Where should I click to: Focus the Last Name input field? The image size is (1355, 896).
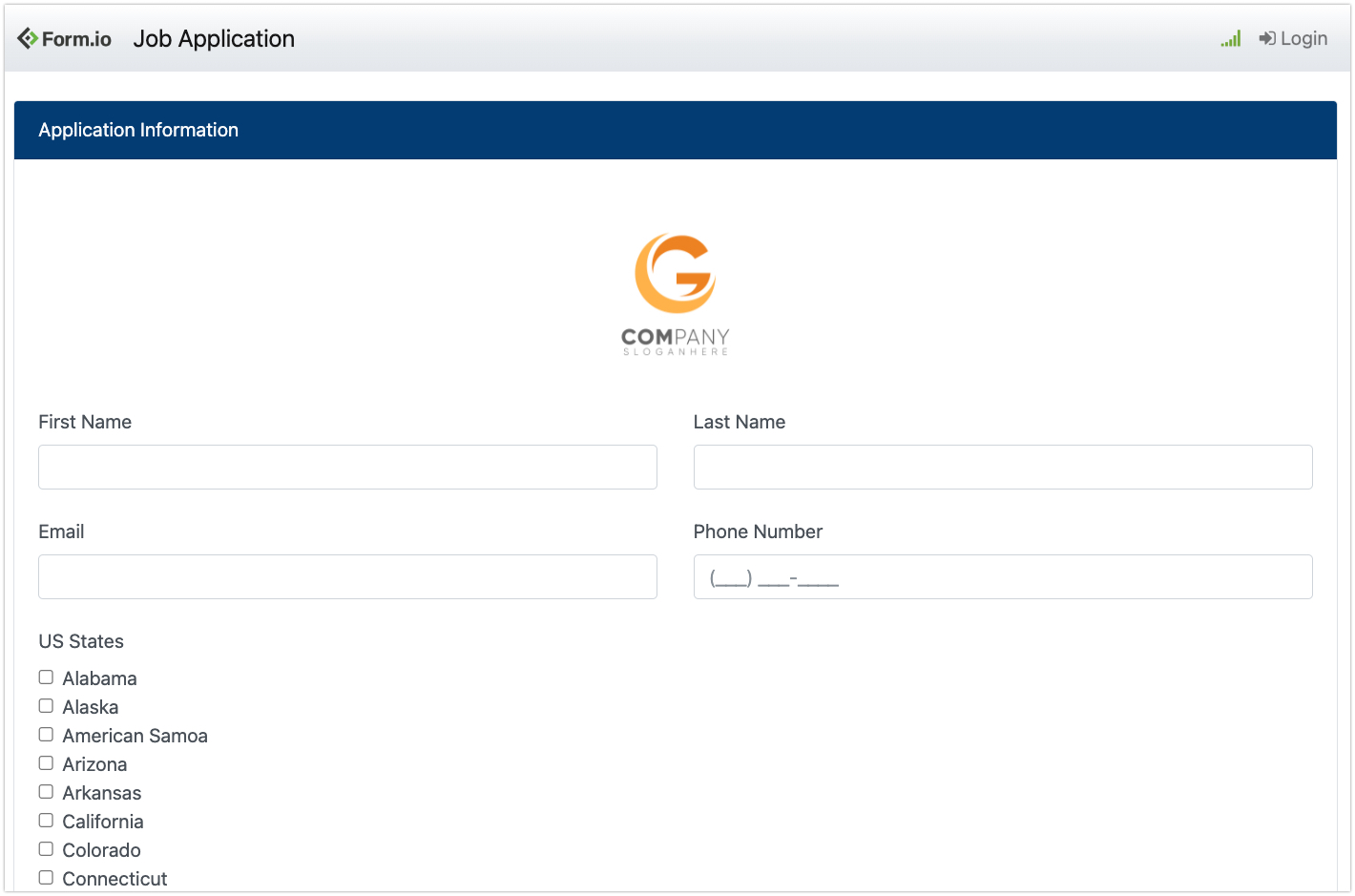(x=1002, y=467)
